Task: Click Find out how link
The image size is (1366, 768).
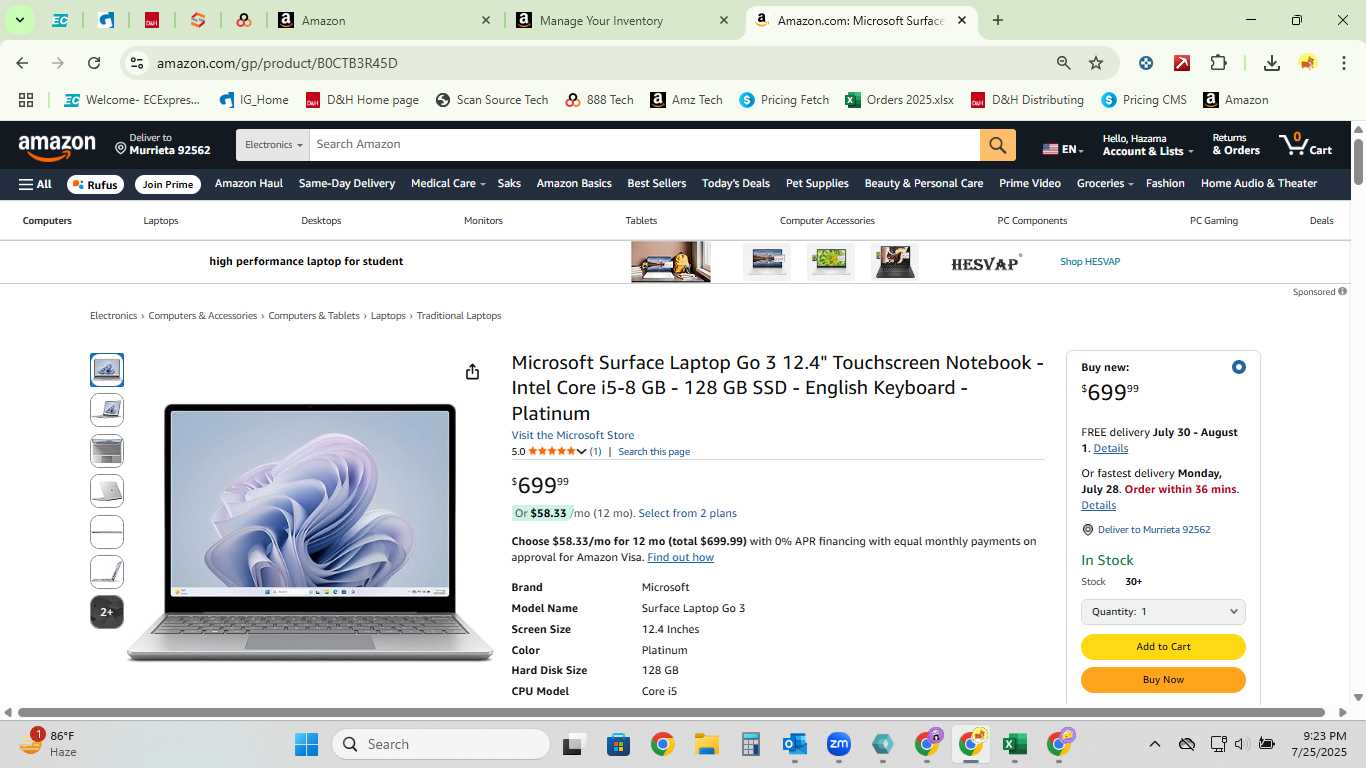Action: [x=680, y=558]
